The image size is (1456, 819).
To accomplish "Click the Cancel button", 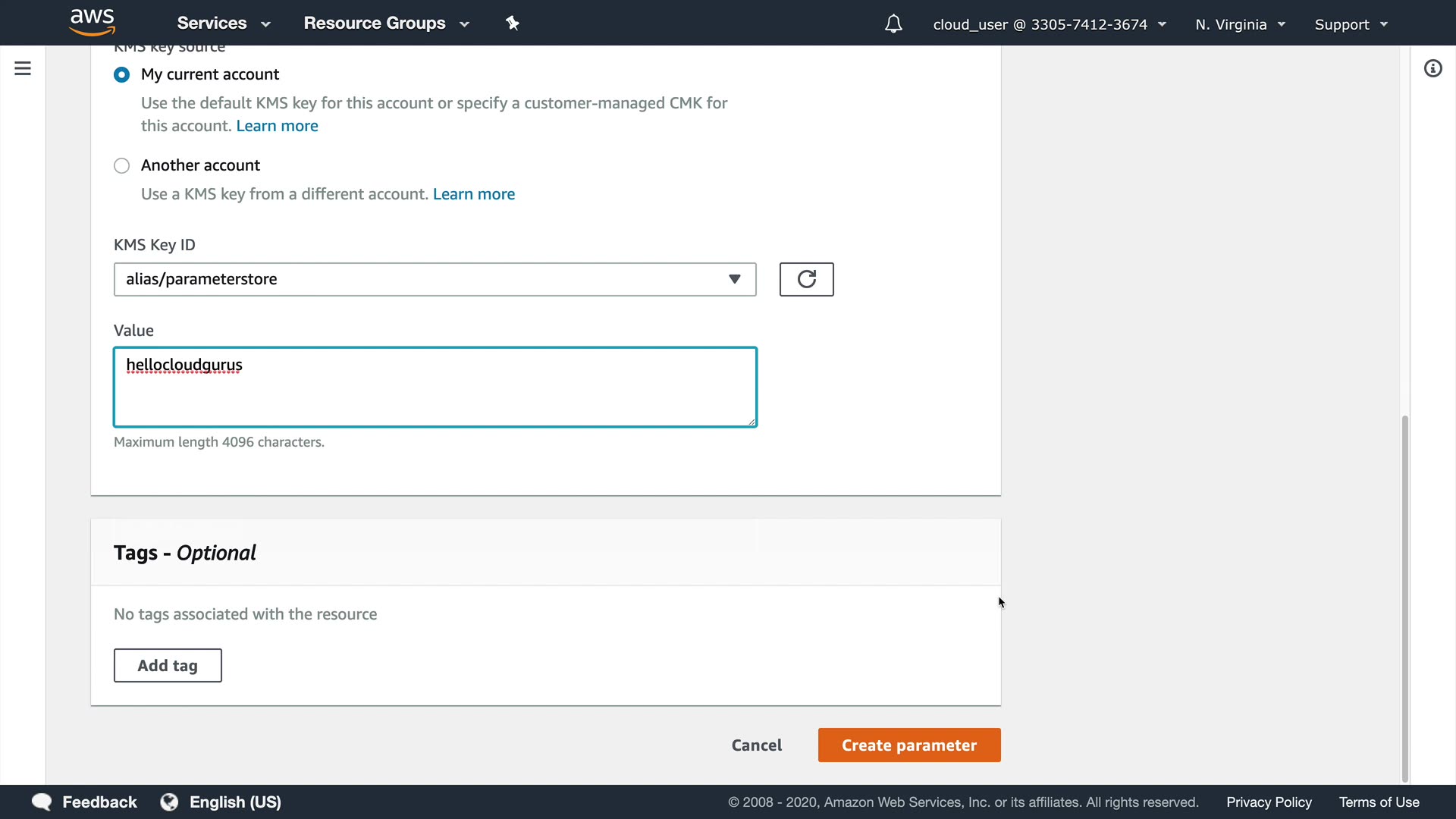I will point(756,745).
